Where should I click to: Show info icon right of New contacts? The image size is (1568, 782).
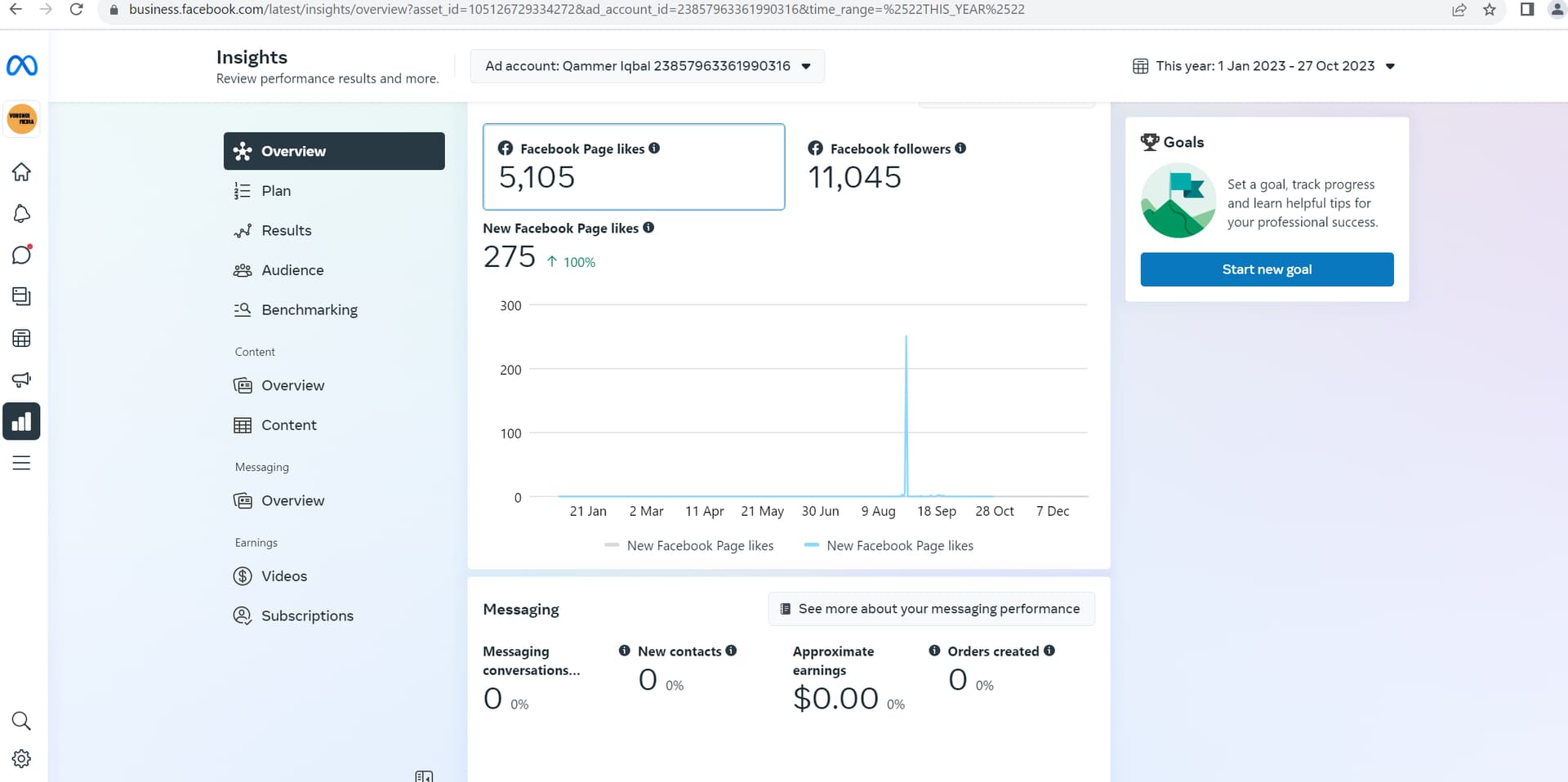tap(731, 651)
